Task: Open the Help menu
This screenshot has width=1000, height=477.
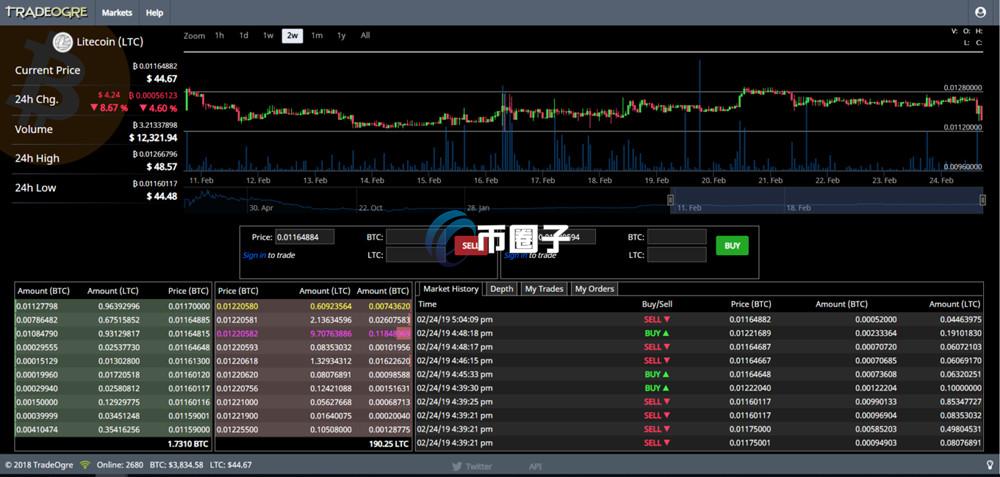Action: click(154, 13)
